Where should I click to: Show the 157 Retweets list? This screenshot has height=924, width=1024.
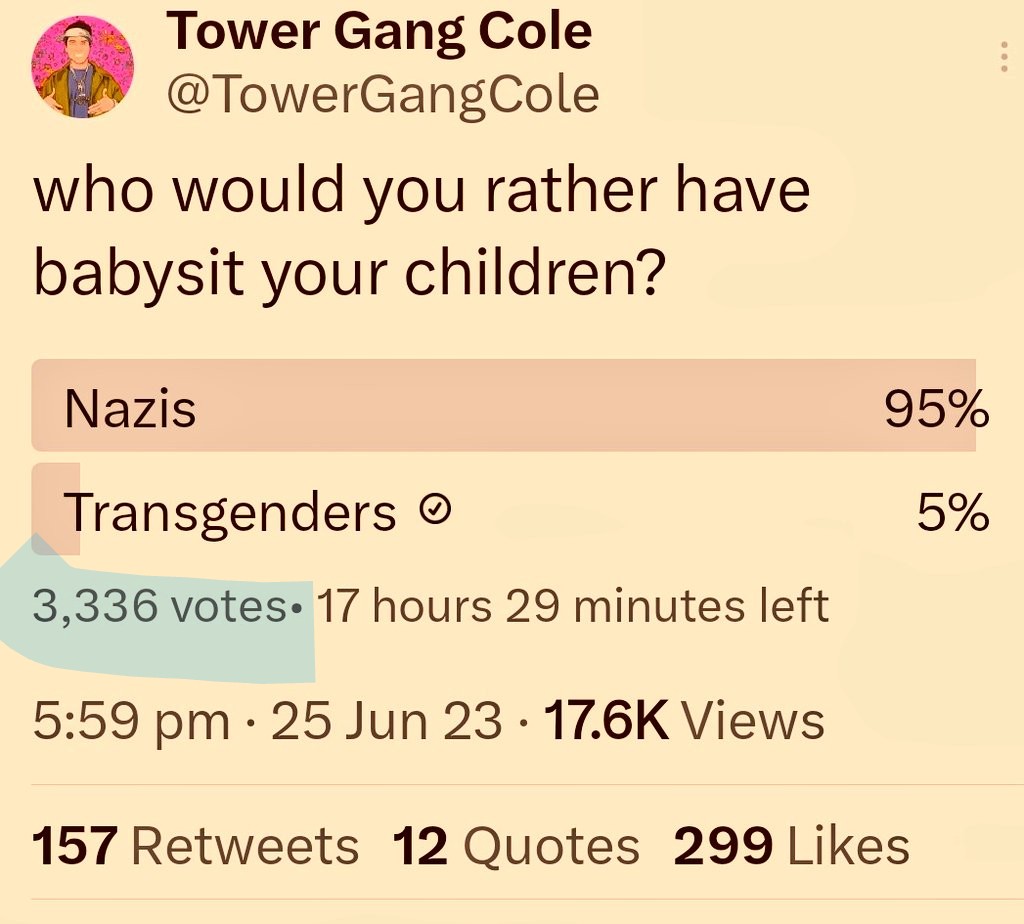click(x=195, y=846)
